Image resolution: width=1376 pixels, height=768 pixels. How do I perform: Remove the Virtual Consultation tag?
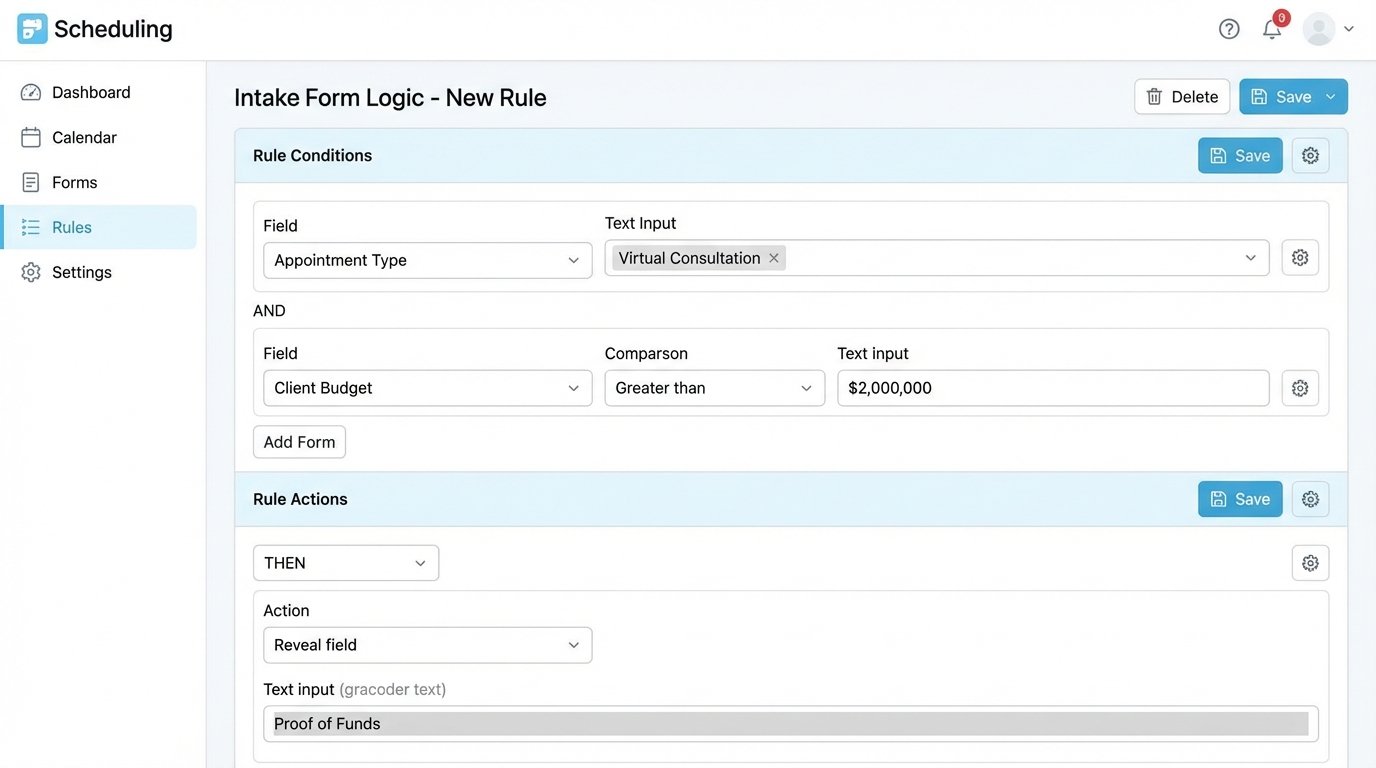[x=774, y=257]
